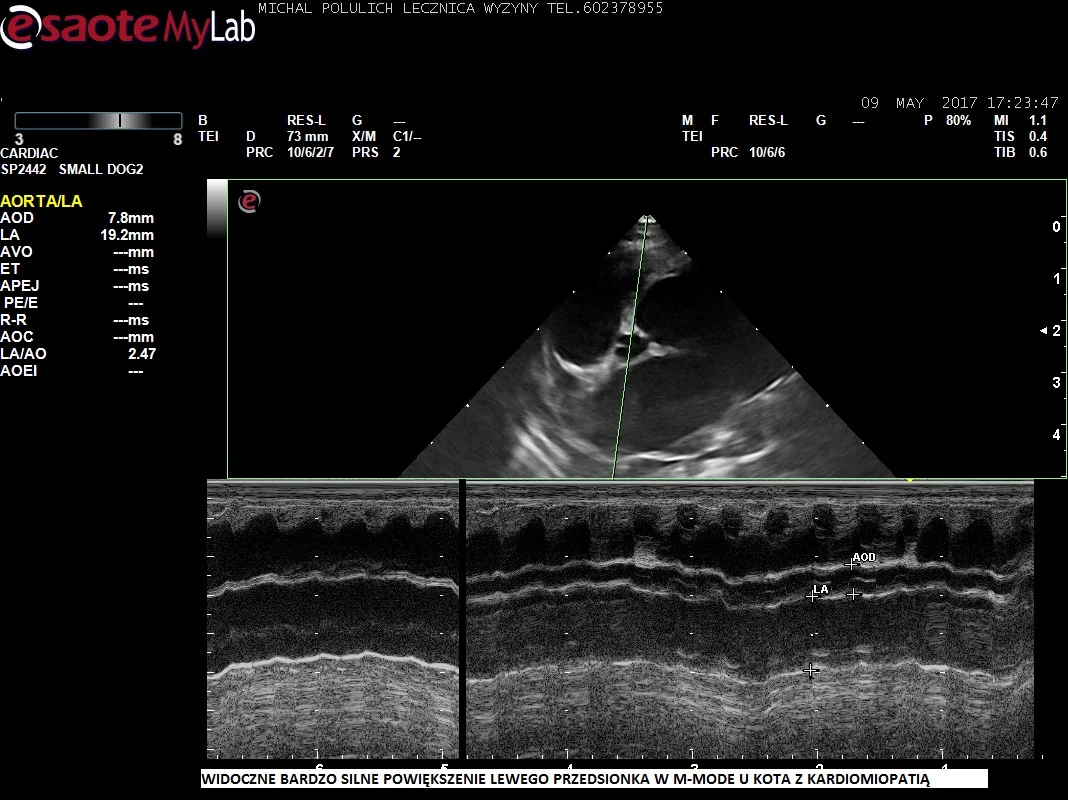
Task: Click the focus arrow at depth 2
Action: point(1044,330)
